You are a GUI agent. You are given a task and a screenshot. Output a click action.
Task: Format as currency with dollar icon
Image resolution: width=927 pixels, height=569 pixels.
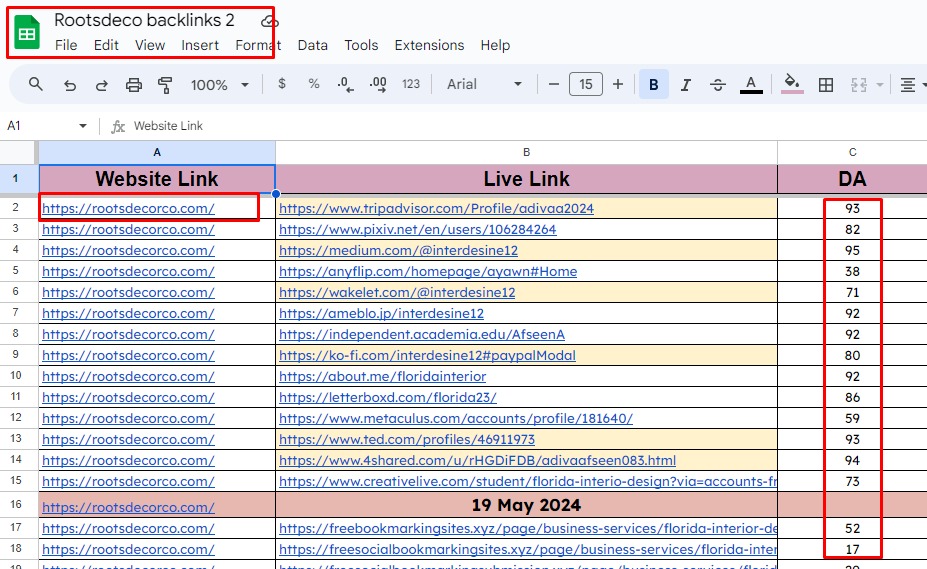(x=282, y=85)
